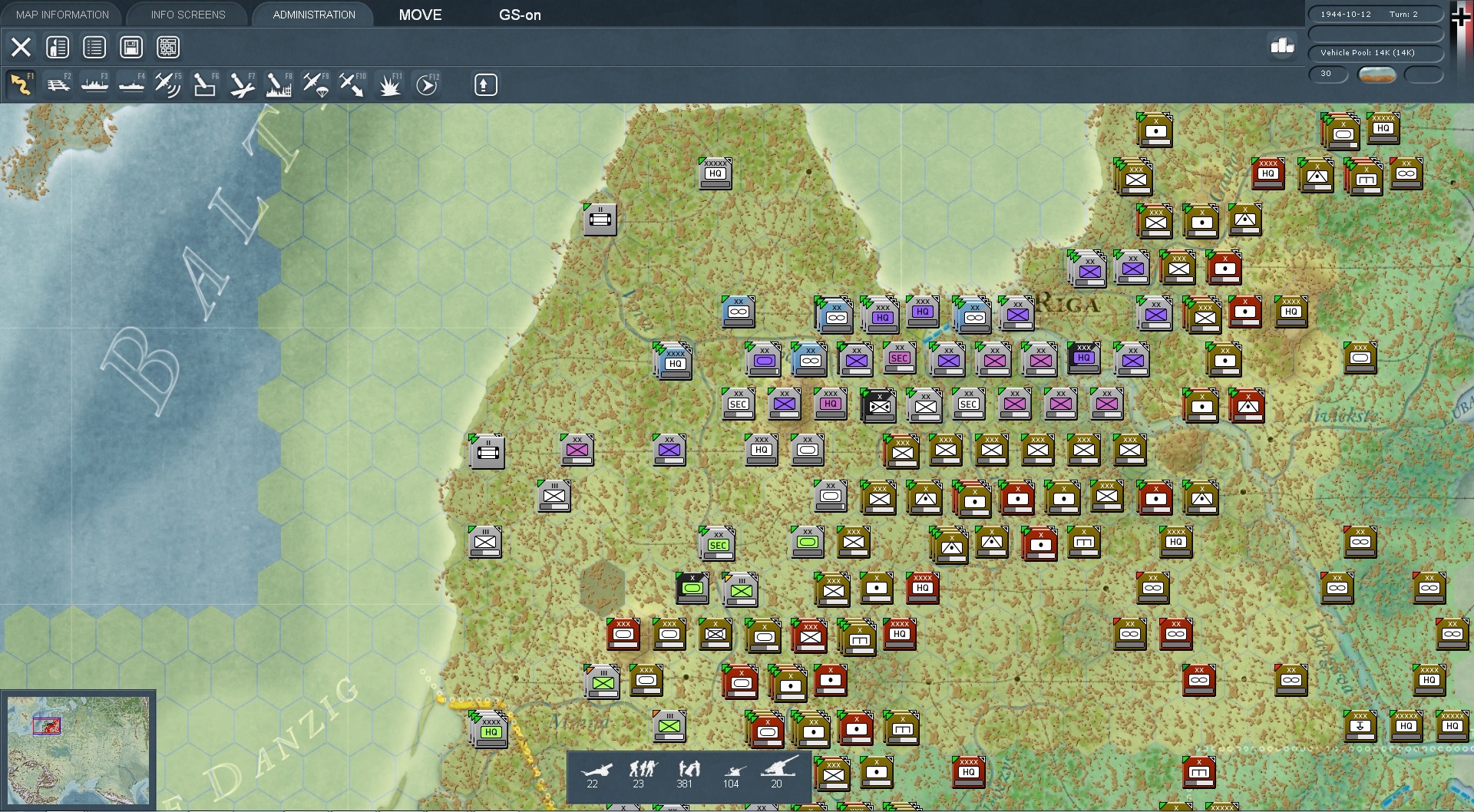Select the F3 naval transport mode

94,84
